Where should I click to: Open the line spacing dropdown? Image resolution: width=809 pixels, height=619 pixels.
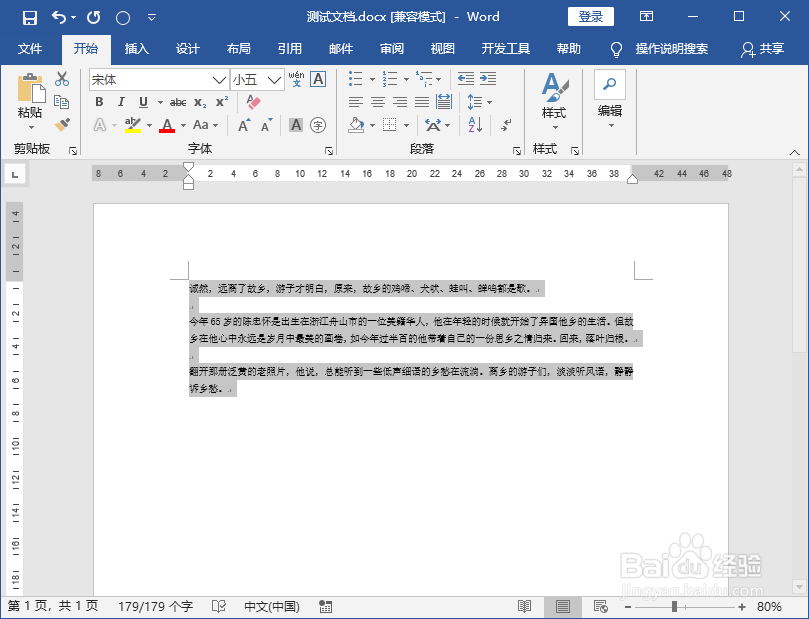point(478,101)
